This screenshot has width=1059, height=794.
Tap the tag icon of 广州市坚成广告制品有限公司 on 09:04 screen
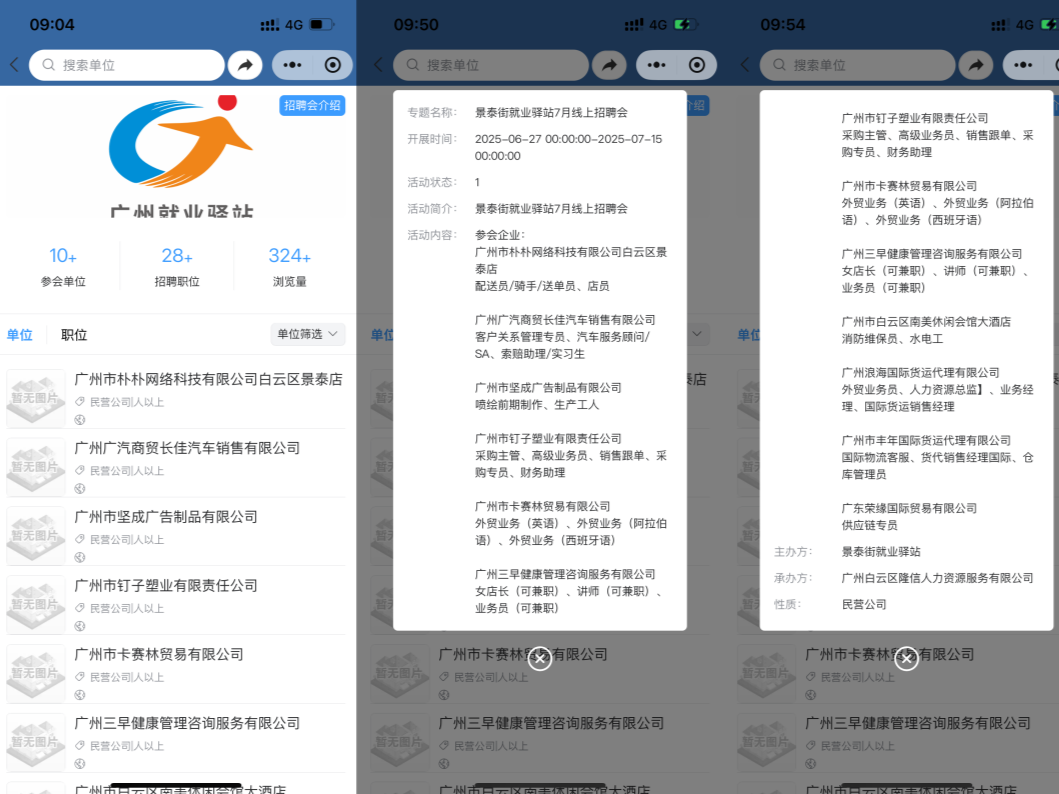(80, 539)
